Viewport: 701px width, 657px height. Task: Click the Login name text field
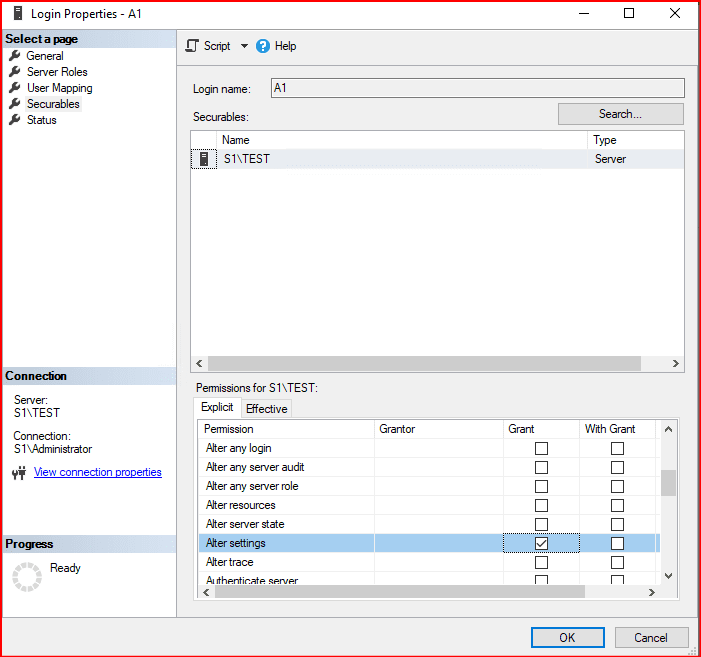click(x=477, y=88)
